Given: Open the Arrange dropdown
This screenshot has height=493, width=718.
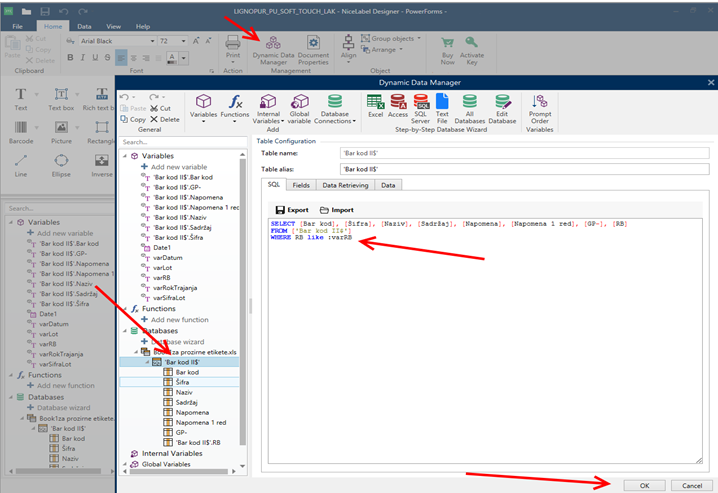Looking at the screenshot, I should pos(381,49).
